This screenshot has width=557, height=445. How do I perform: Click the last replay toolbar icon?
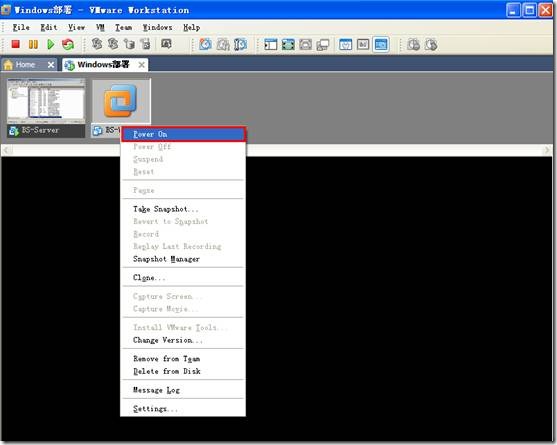tap(431, 44)
